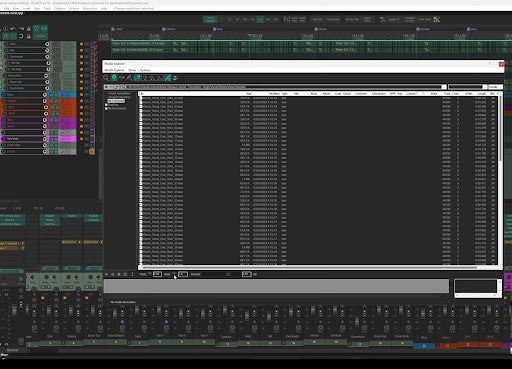Image resolution: width=512 pixels, height=369 pixels.
Task: Toggle green auto-crossfade icon in main toolbar
Action: pos(37,29)
